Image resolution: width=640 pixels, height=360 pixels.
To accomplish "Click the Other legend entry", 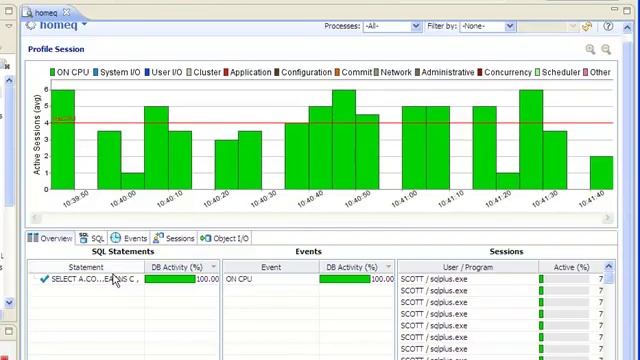I will (597, 72).
